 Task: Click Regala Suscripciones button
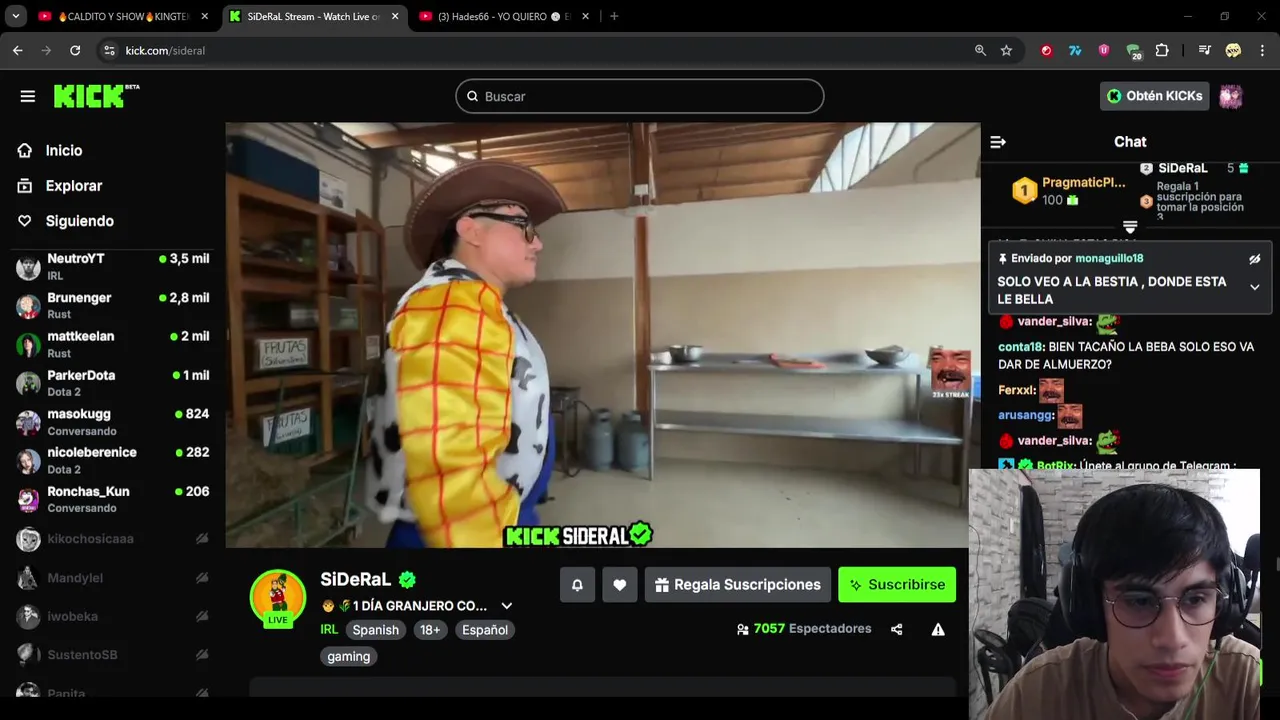coord(737,585)
